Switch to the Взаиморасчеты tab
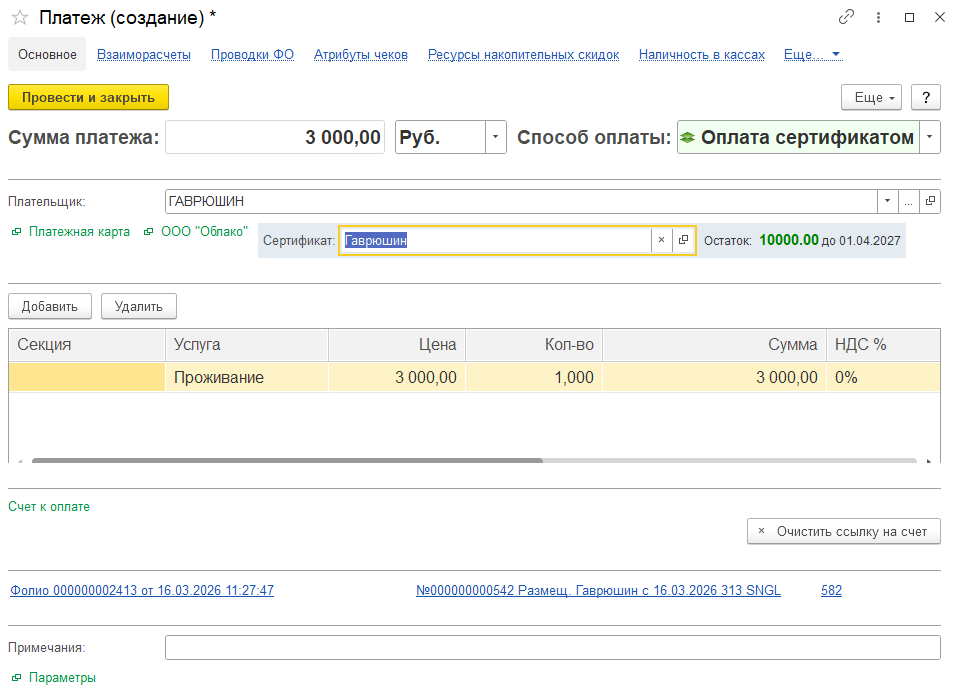This screenshot has height=693, width=957. click(143, 55)
